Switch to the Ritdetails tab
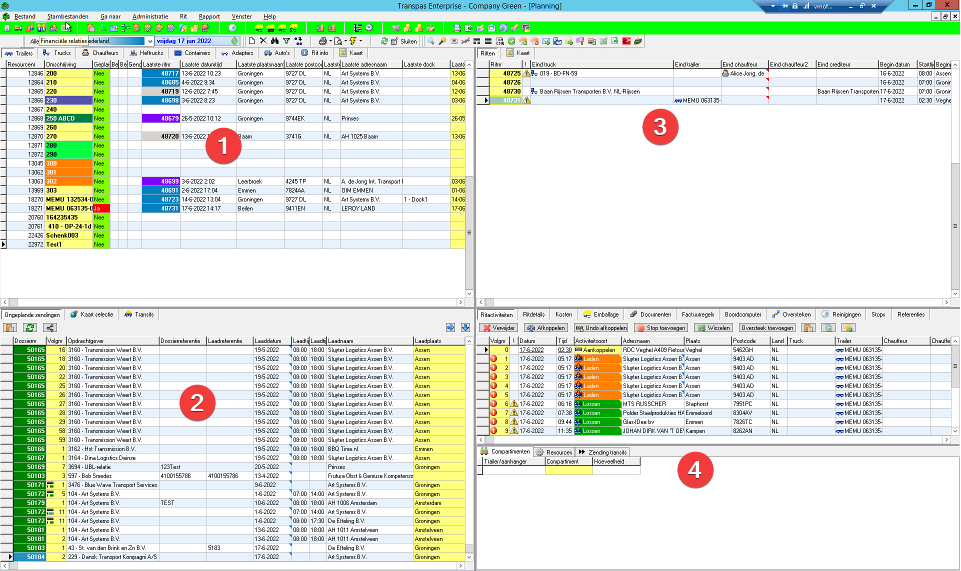Viewport: 961px width, 571px height. 534,314
